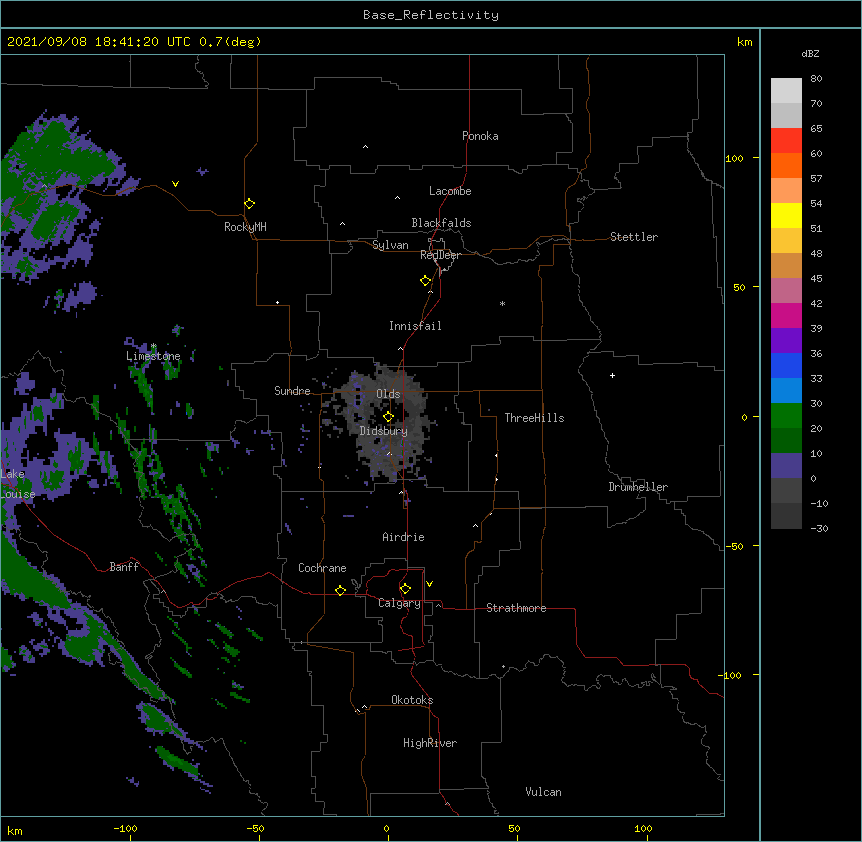Select the yellow radar site diamond between Olds and Didsbury

click(x=388, y=417)
